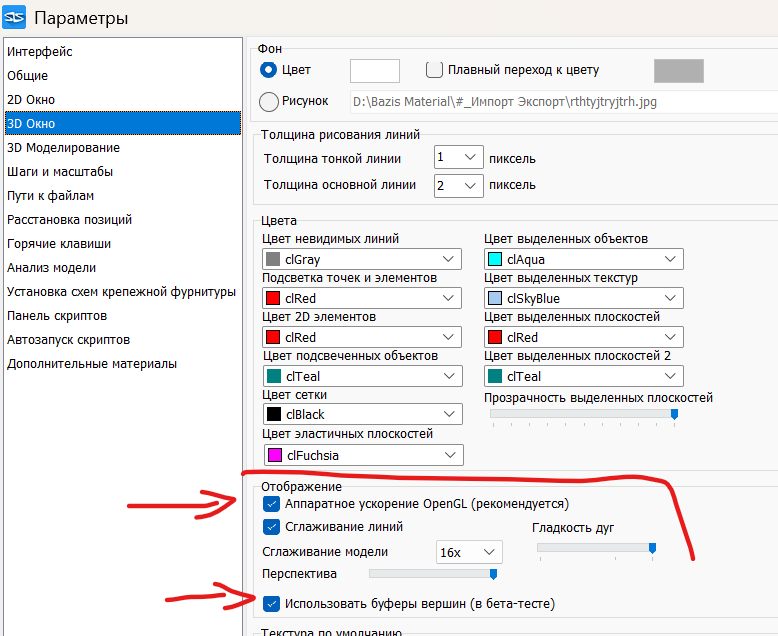Click the Bazis app icon in the title bar
778x636 pixels.
14,17
